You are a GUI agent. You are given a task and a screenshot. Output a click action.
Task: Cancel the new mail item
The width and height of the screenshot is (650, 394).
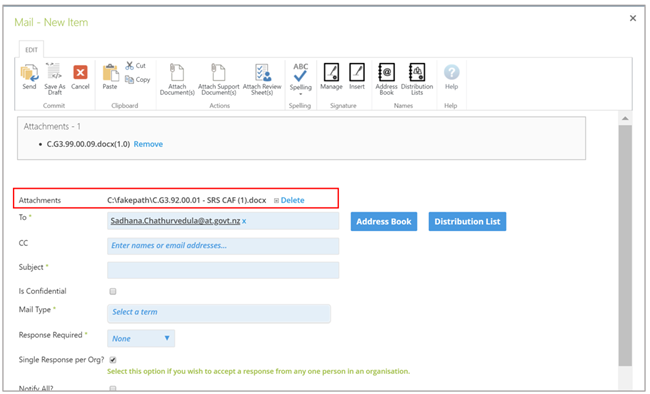tap(80, 76)
